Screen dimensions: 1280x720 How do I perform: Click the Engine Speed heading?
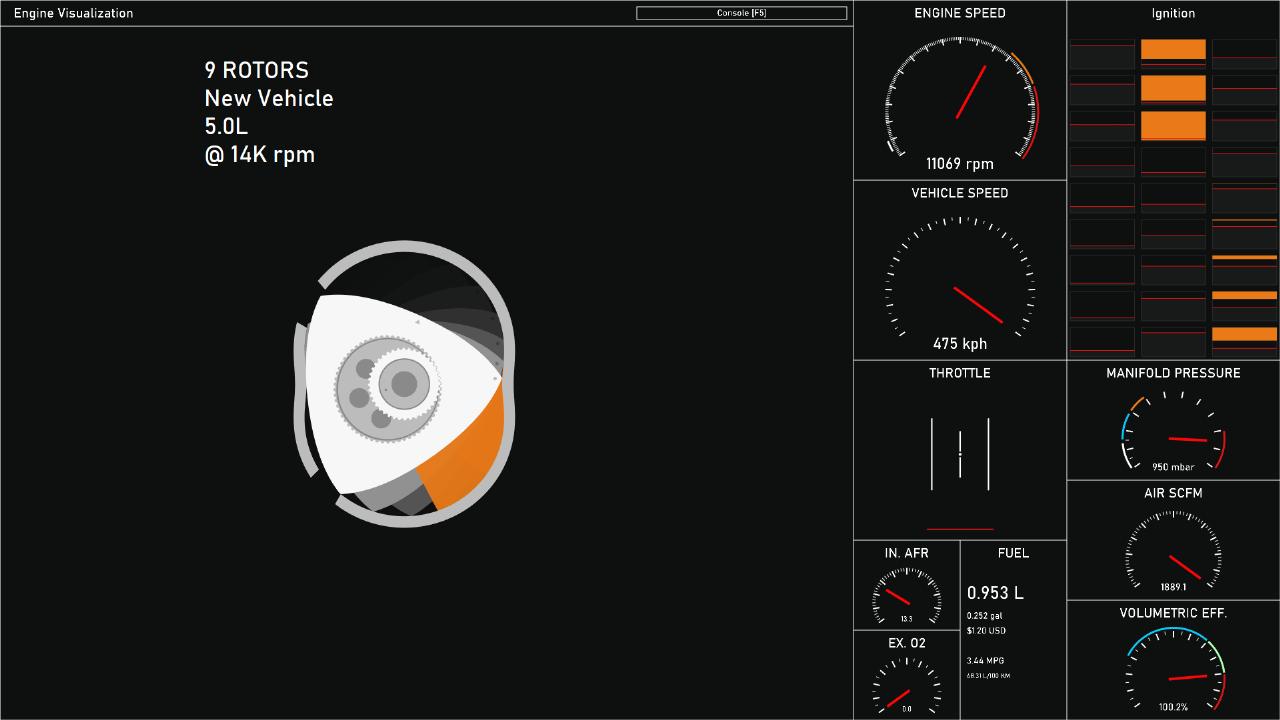click(960, 13)
